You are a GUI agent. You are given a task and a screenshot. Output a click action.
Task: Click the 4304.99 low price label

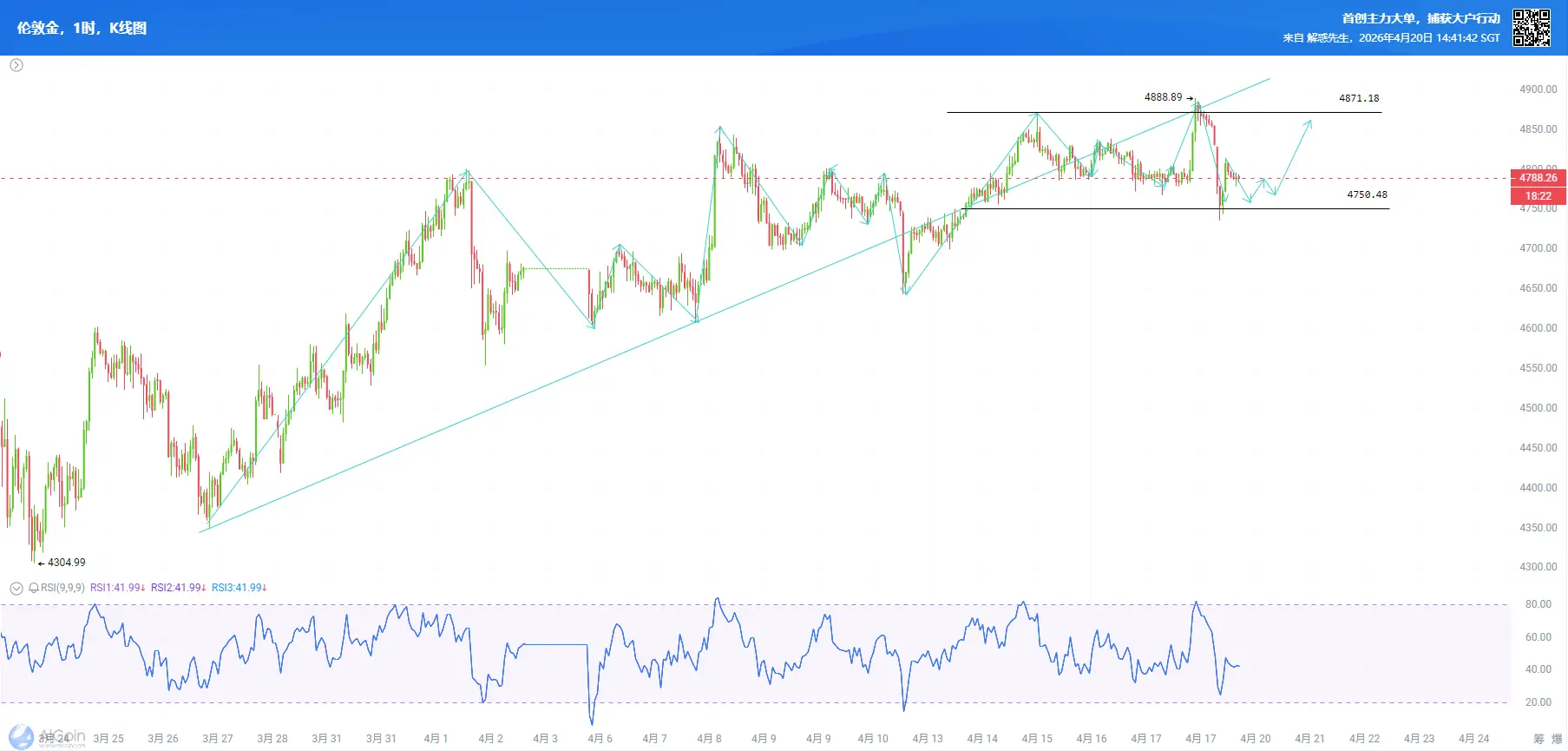point(67,563)
